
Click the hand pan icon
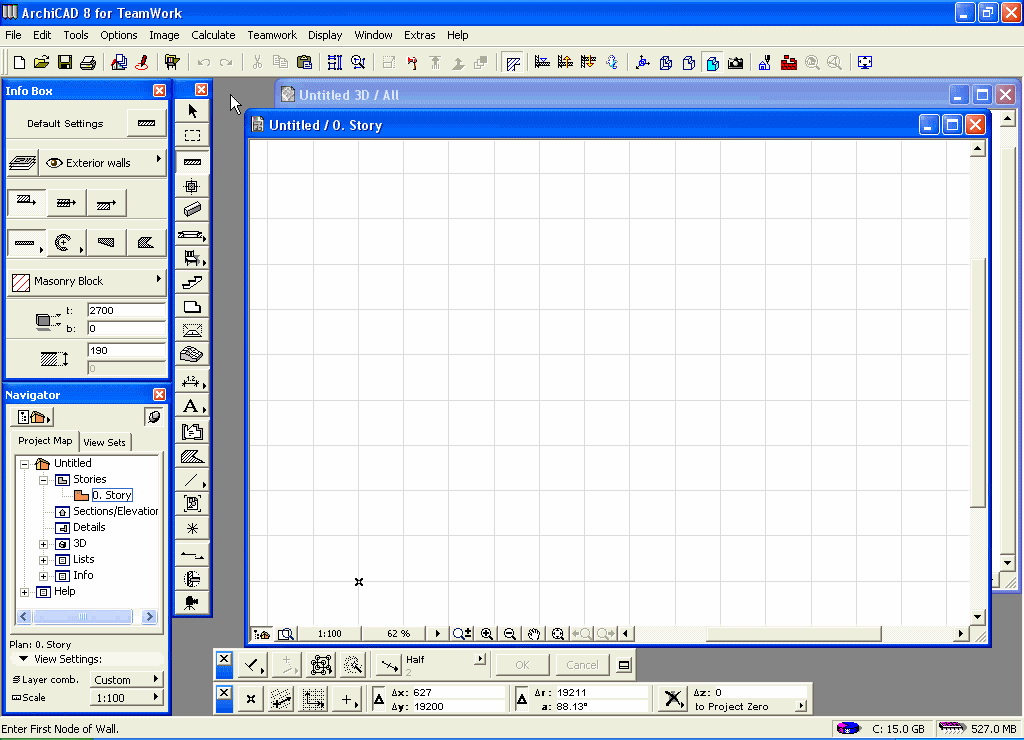click(x=534, y=634)
